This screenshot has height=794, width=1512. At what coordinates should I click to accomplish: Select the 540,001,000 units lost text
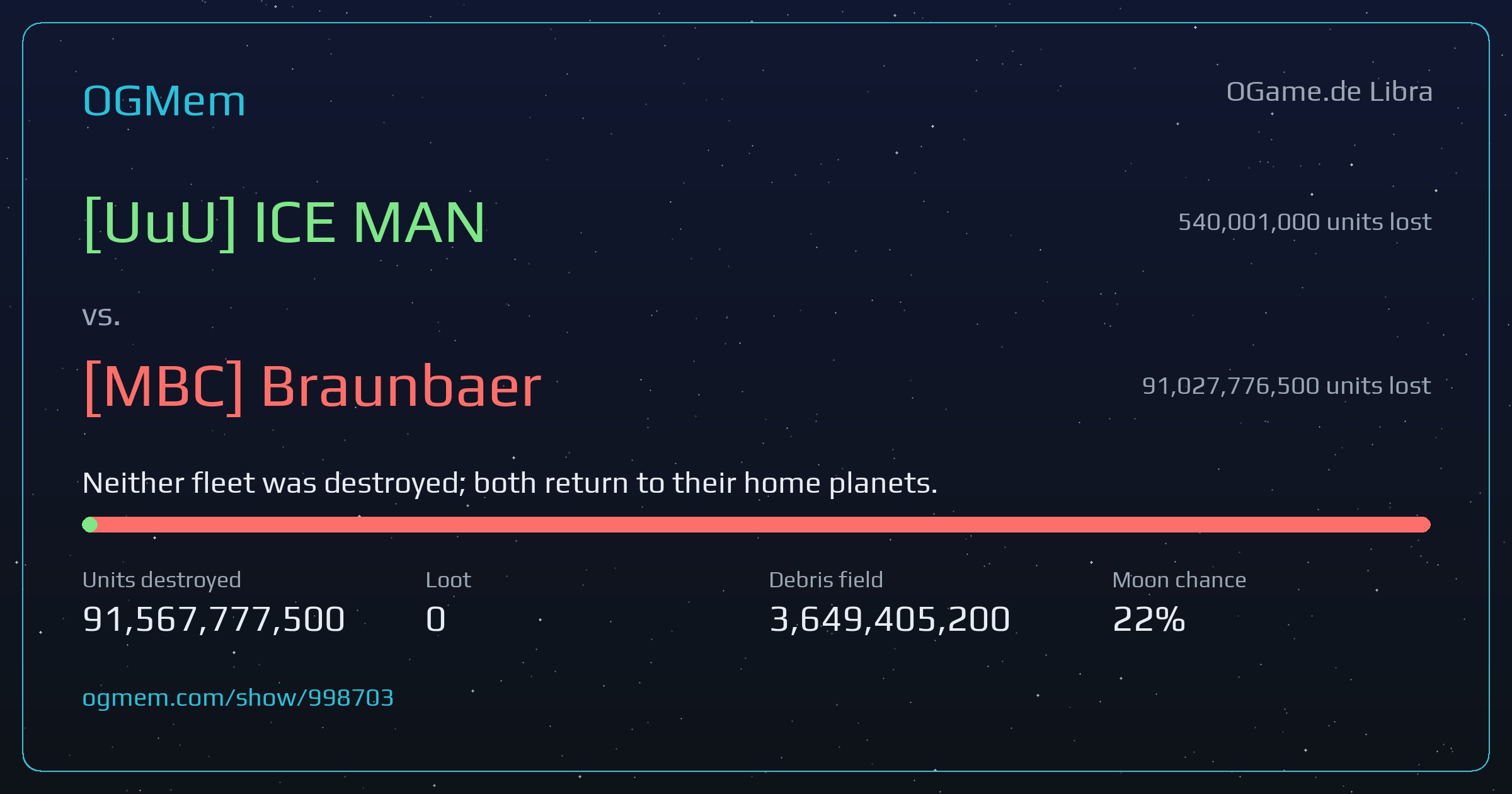pyautogui.click(x=1305, y=222)
